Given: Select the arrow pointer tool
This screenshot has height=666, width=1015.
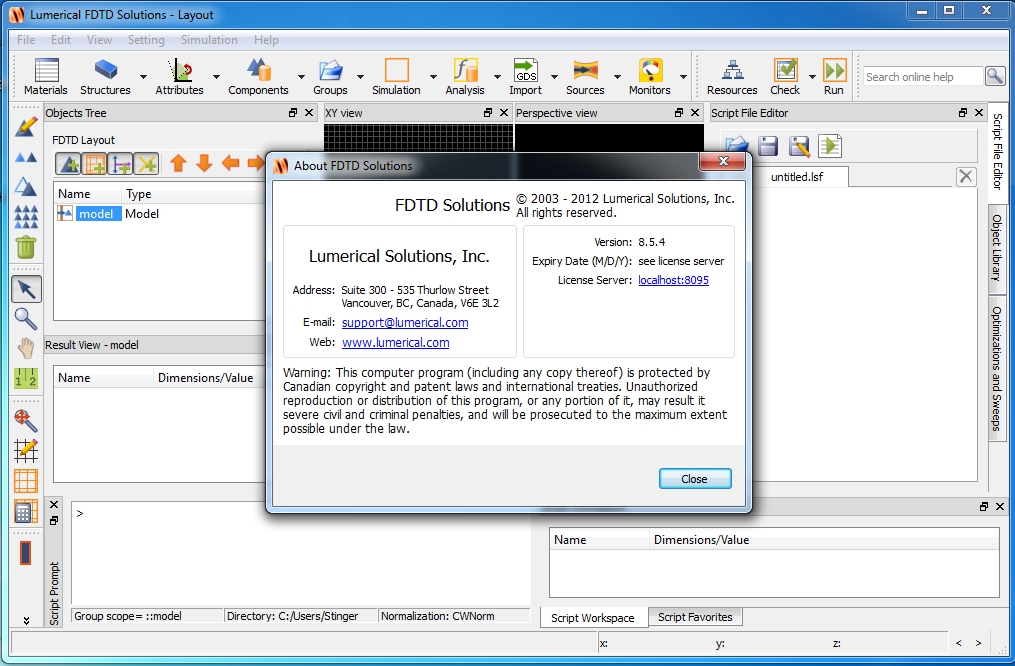Looking at the screenshot, I should pos(27,289).
